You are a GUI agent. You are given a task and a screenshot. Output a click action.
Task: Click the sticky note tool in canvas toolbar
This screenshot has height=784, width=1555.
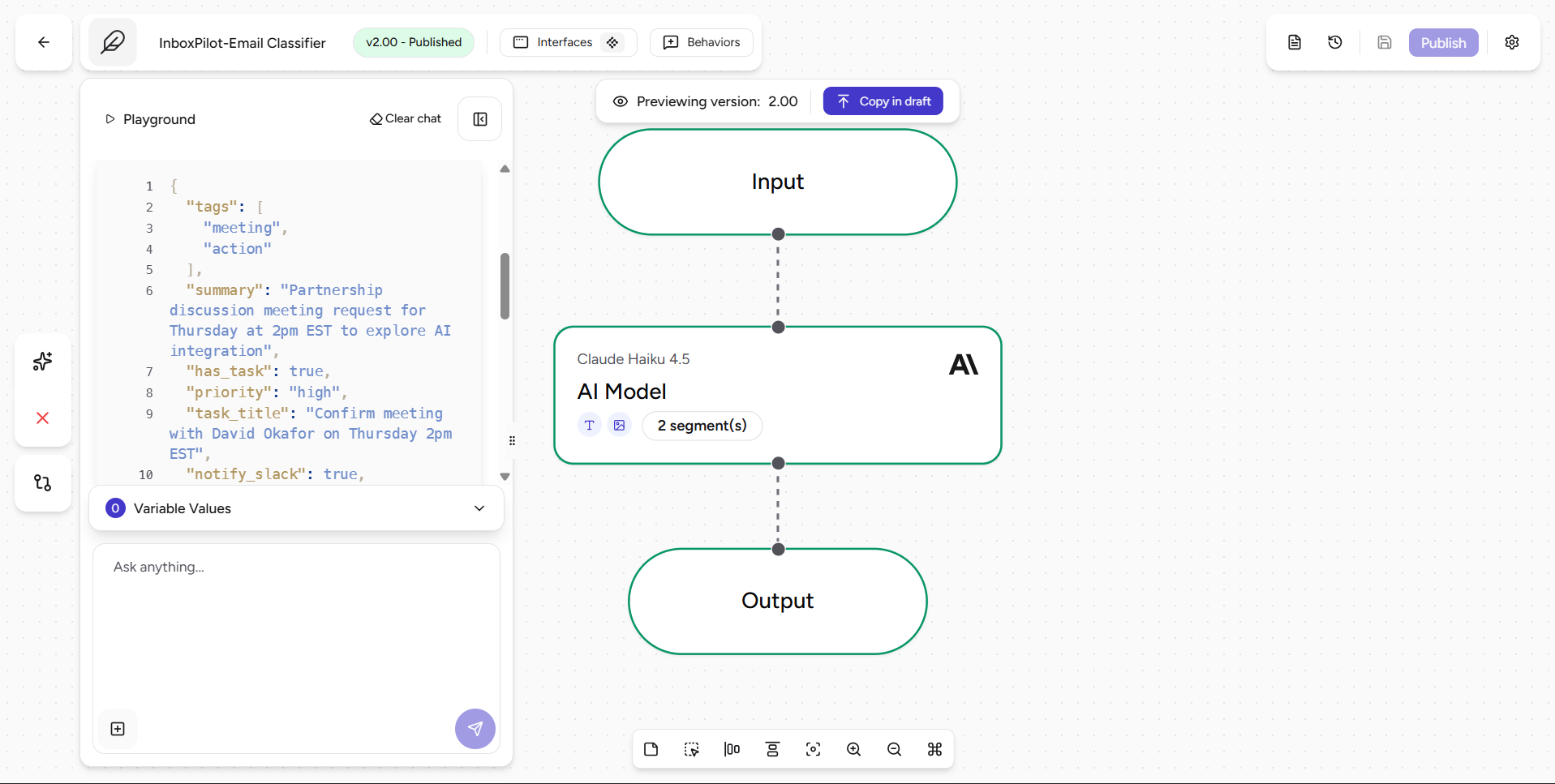(651, 749)
